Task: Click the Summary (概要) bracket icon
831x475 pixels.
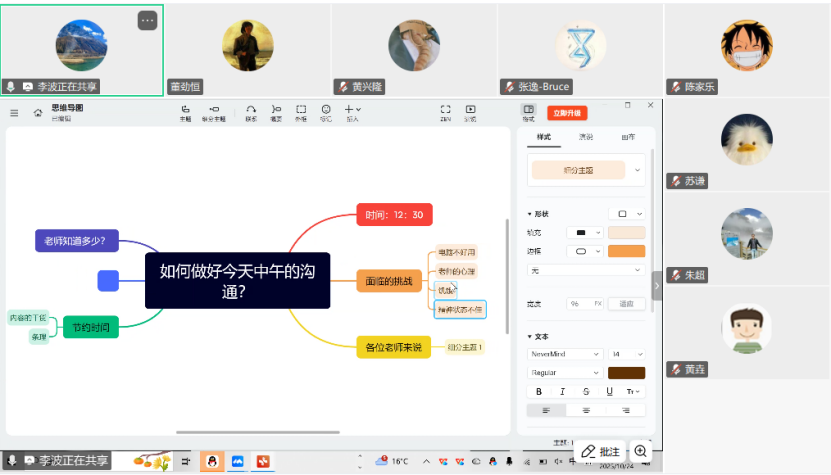Action: pos(276,110)
